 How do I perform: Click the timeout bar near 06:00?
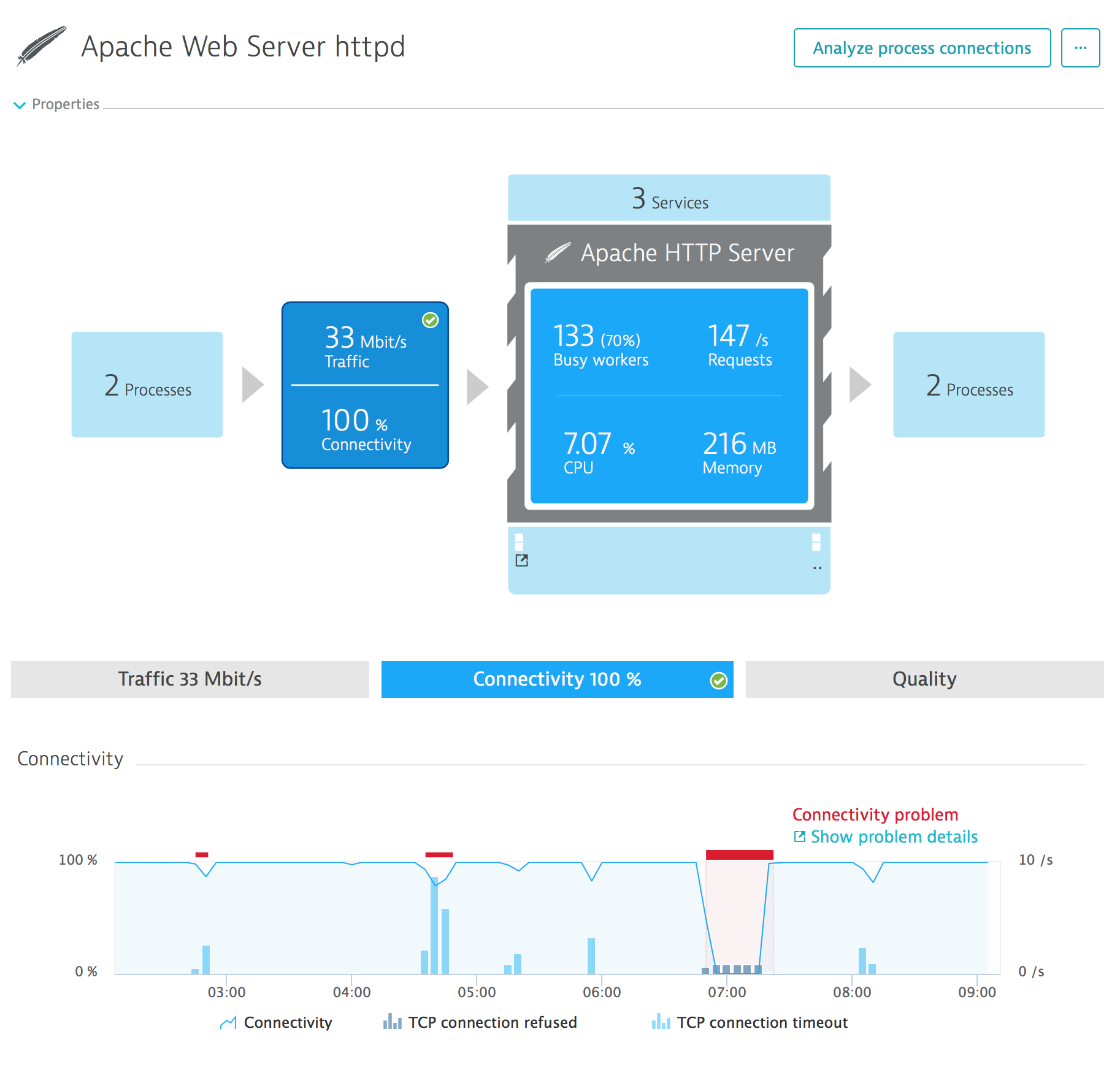coord(591,956)
